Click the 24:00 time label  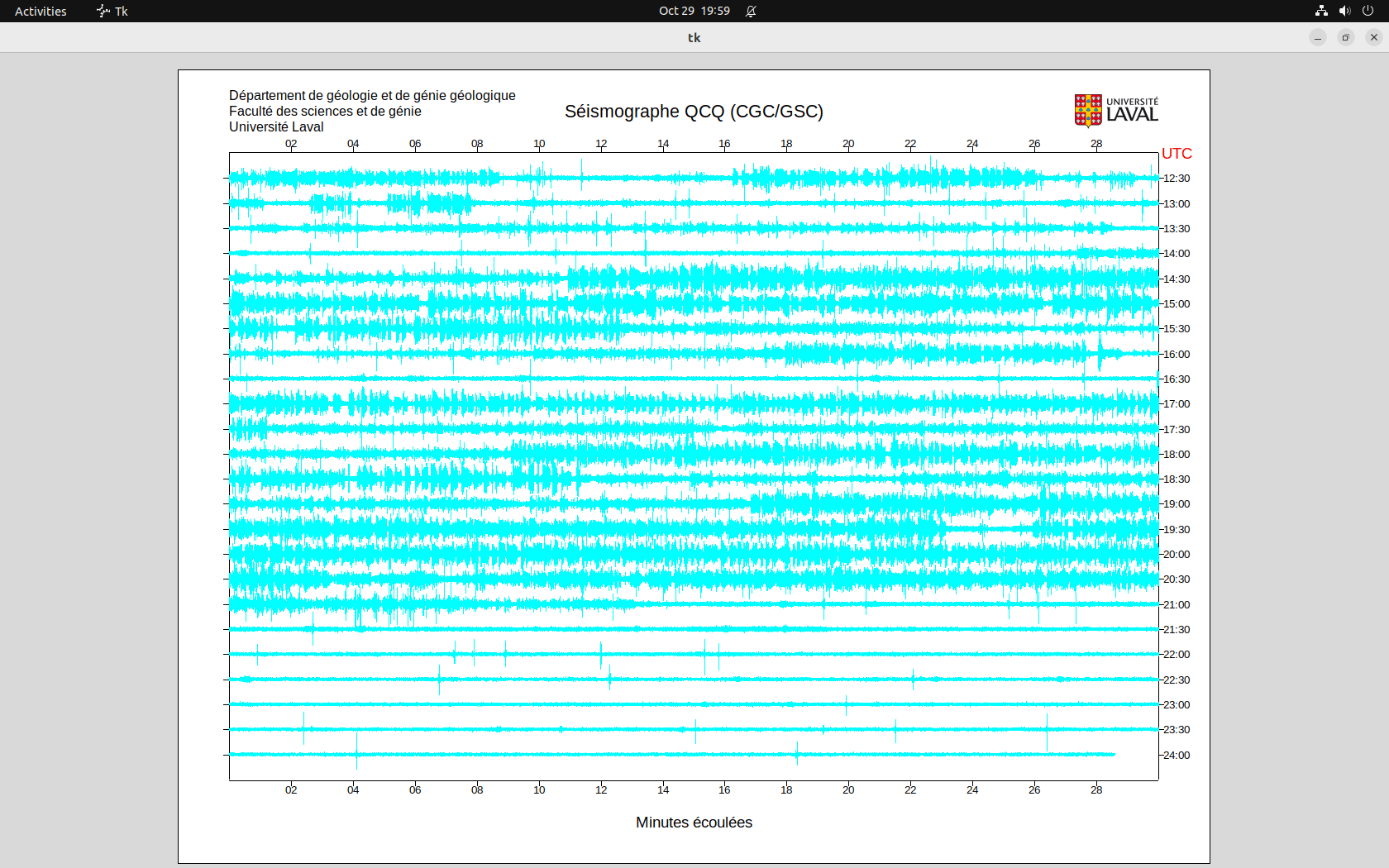[x=1177, y=756]
